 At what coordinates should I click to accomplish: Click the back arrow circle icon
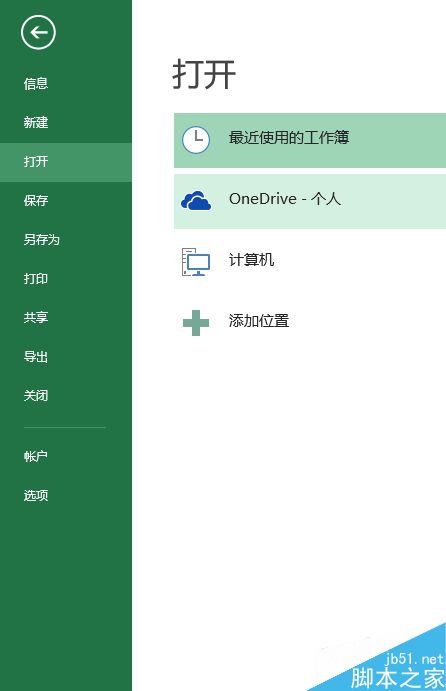[x=38, y=32]
